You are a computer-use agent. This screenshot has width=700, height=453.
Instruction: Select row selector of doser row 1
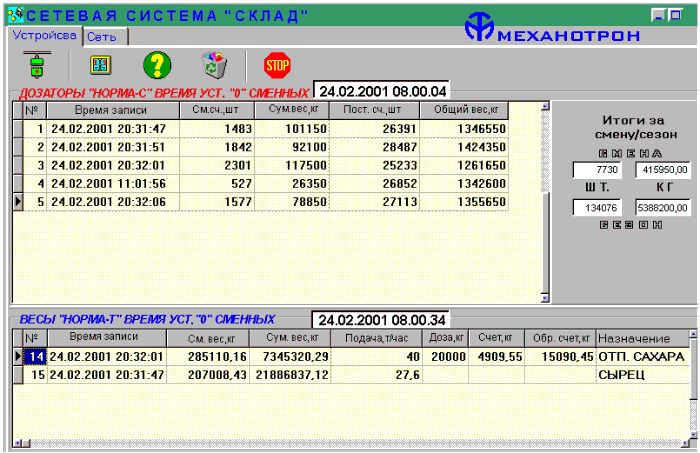[x=17, y=129]
